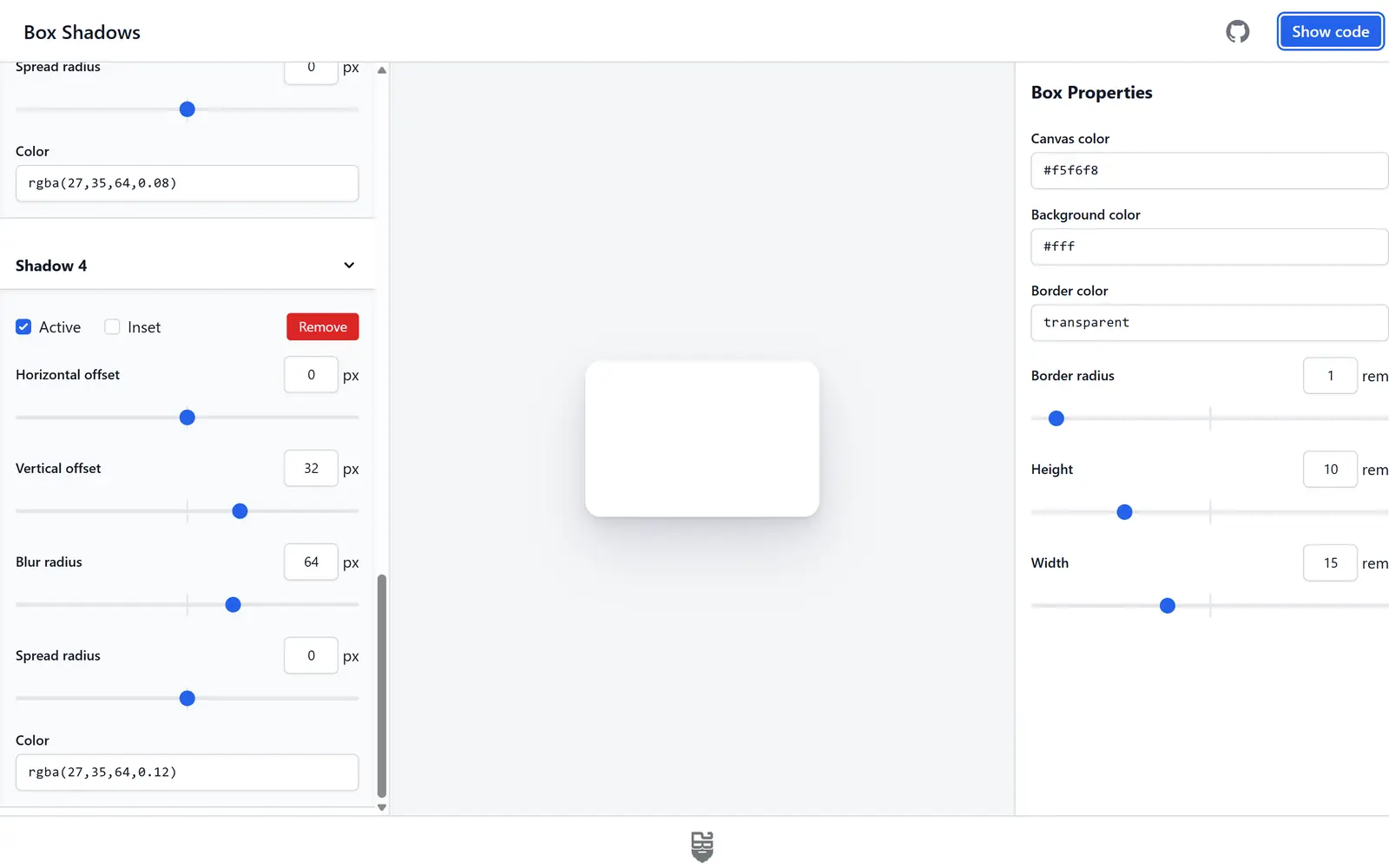The image size is (1389, 868).
Task: Click the Box Properties heading
Action: point(1091,93)
